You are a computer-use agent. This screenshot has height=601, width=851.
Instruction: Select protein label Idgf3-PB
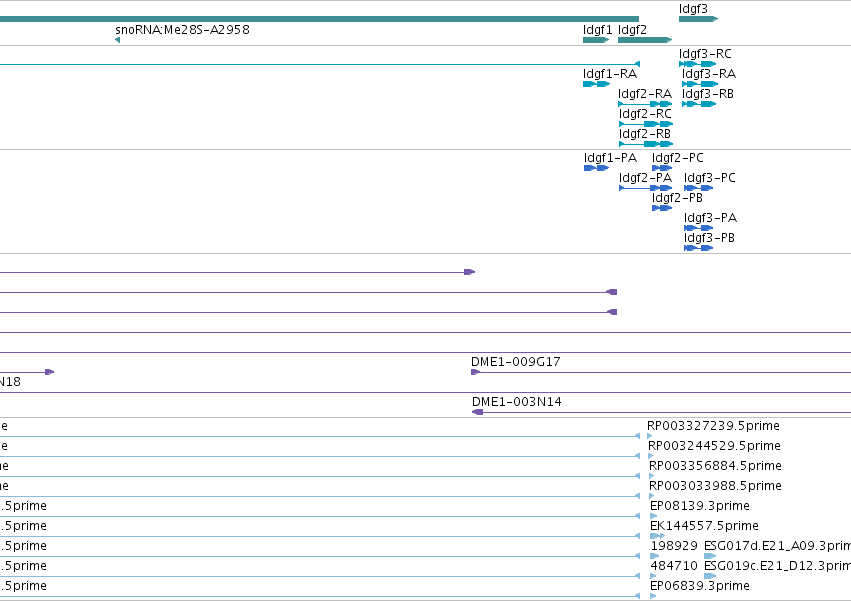pos(709,238)
